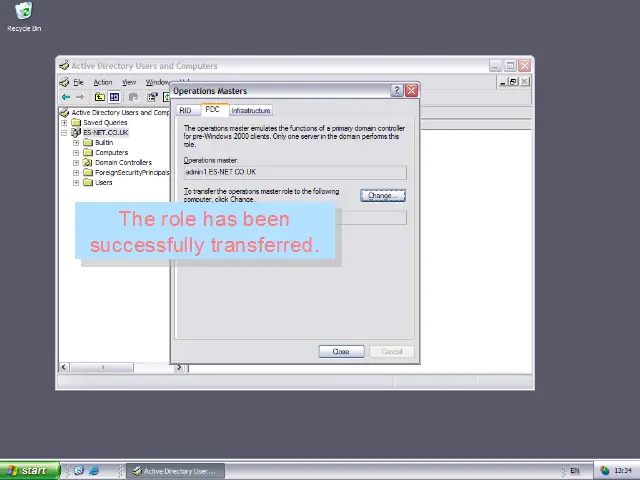The image size is (640, 480).
Task: Expand the Computers node
Action: click(76, 153)
